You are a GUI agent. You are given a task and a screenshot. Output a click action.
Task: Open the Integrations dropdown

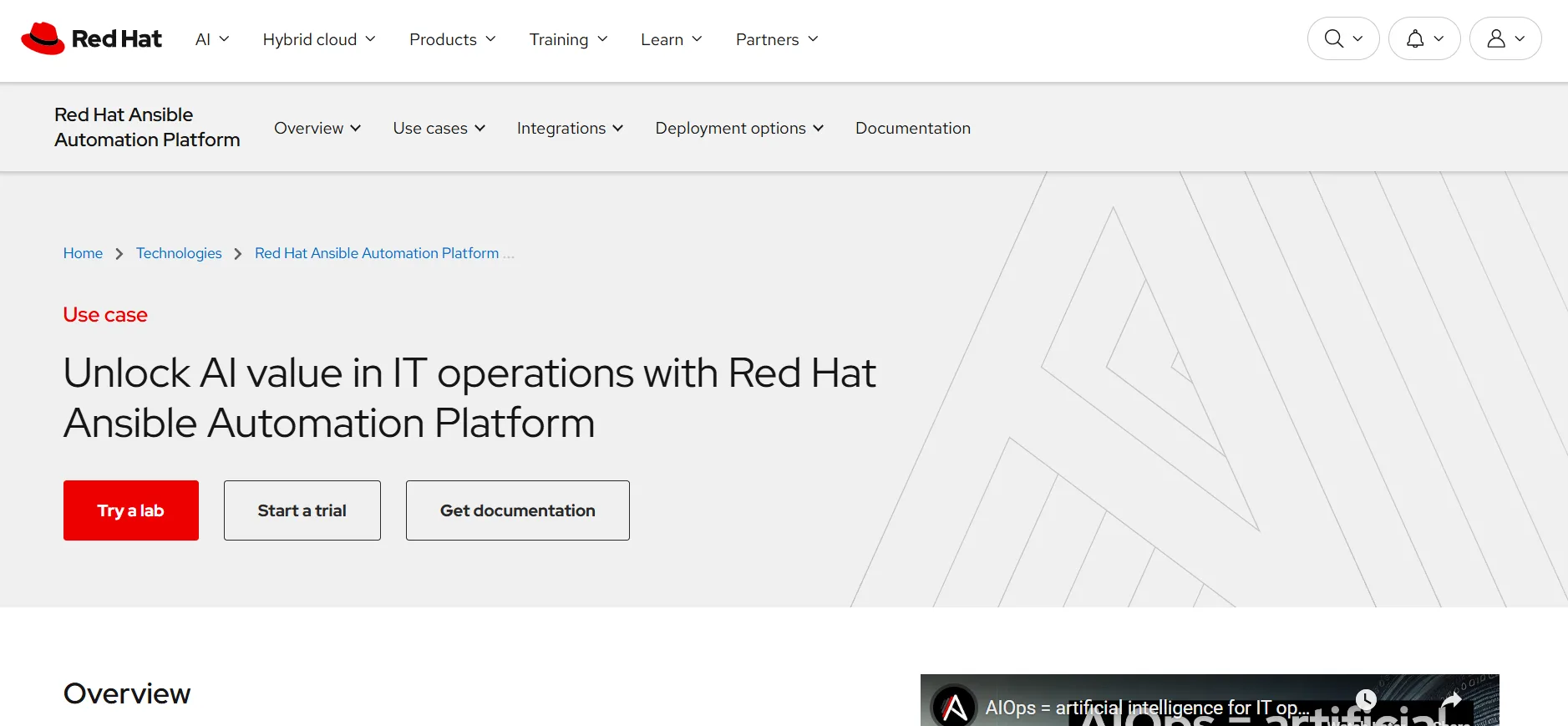(571, 128)
